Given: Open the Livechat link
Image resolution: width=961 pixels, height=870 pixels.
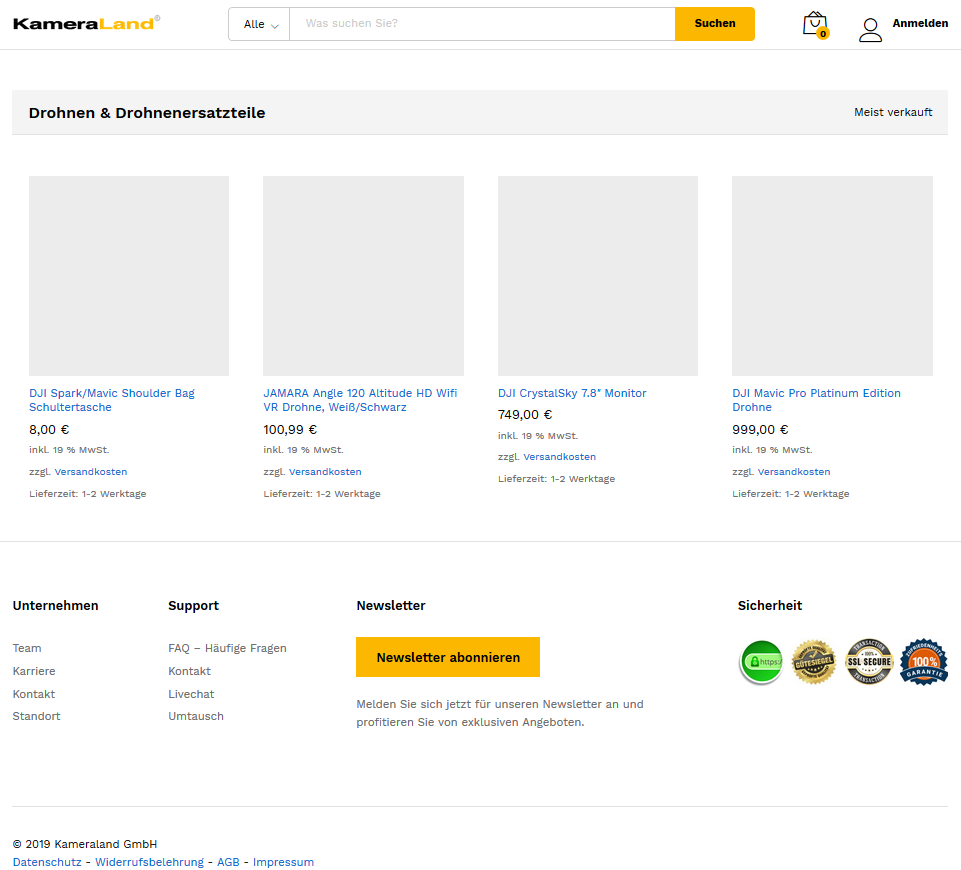Looking at the screenshot, I should point(191,694).
